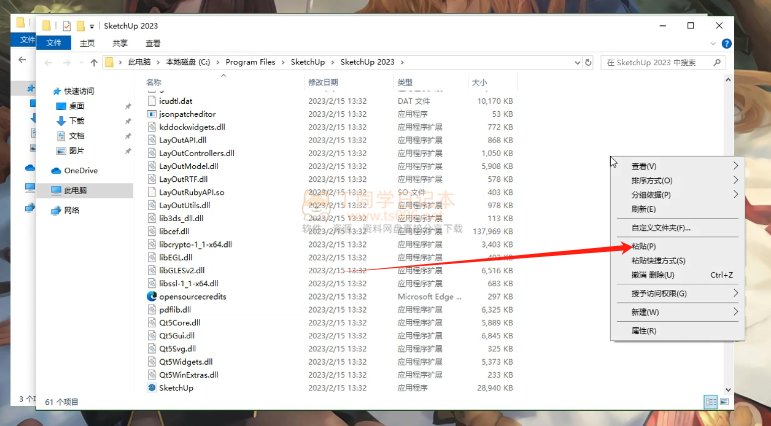This screenshot has height=426, width=771.
Task: Click the Back navigation arrow
Action: [48, 62]
